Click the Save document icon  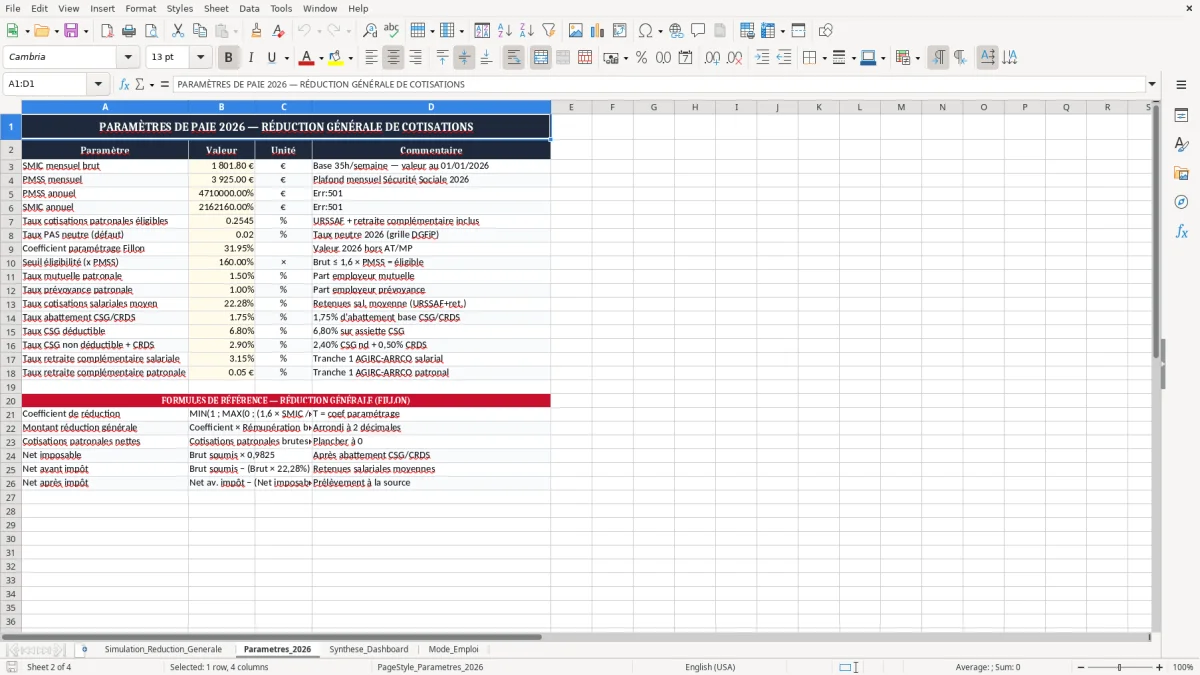point(72,31)
